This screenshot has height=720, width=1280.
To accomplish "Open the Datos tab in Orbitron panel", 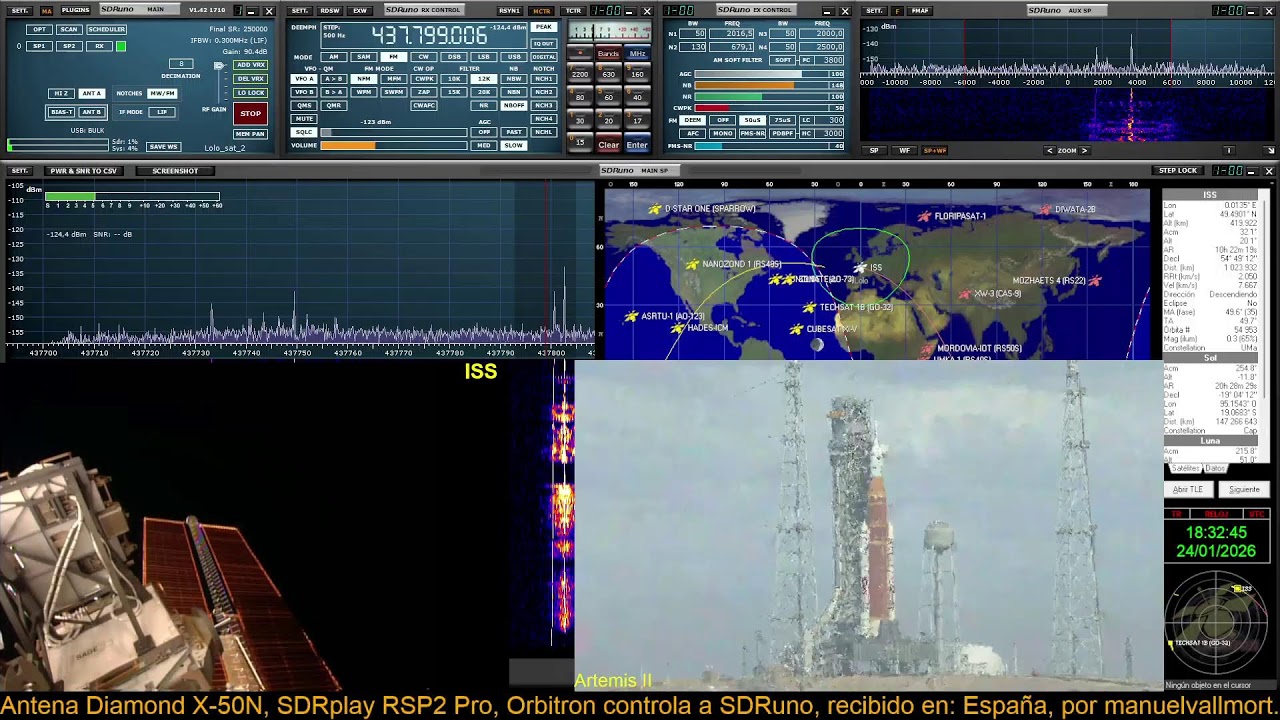I will [1215, 468].
